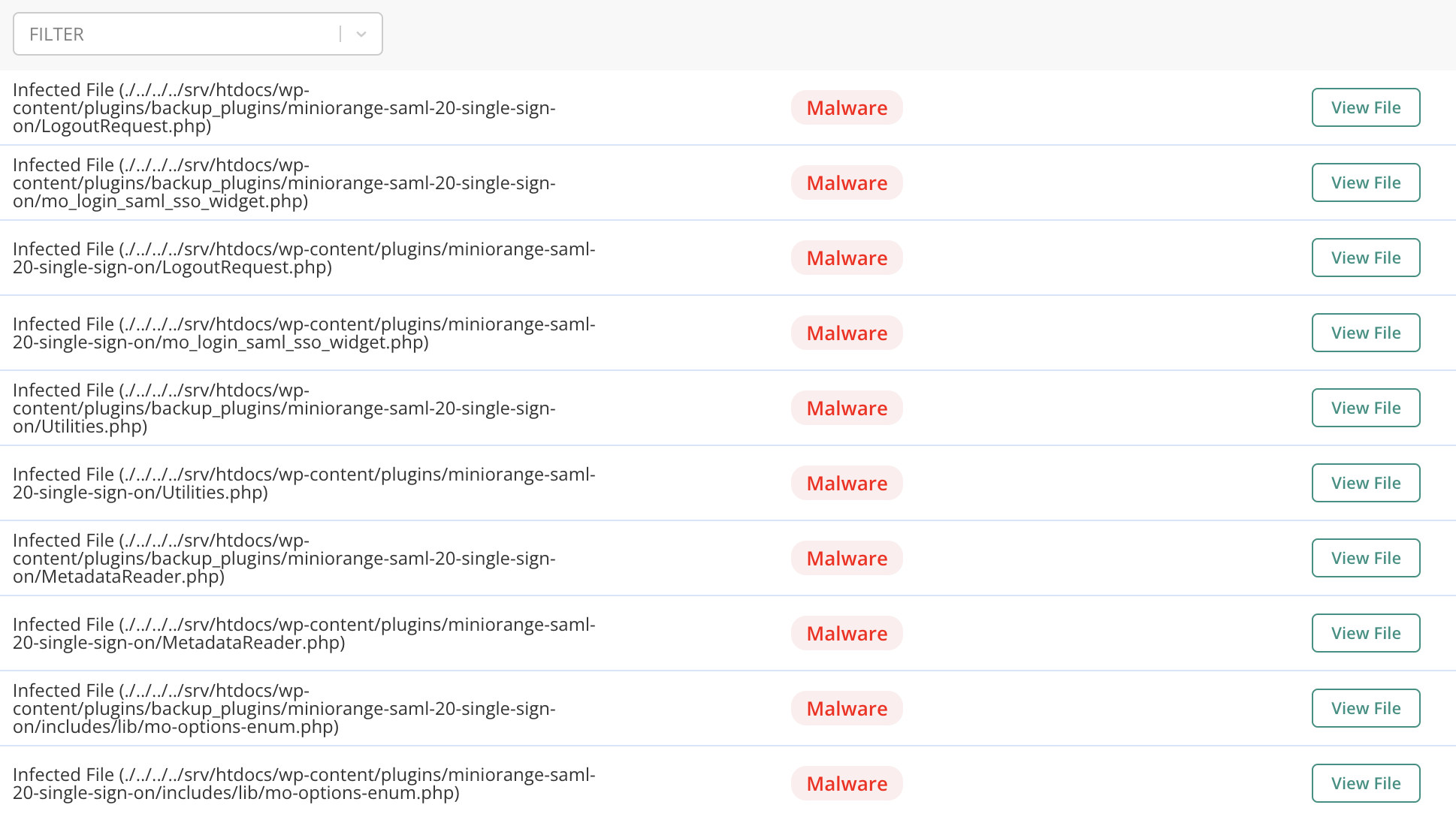The height and width of the screenshot is (820, 1456).
Task: Click Malware badge for backup_plugins Utilities.php
Action: (846, 408)
